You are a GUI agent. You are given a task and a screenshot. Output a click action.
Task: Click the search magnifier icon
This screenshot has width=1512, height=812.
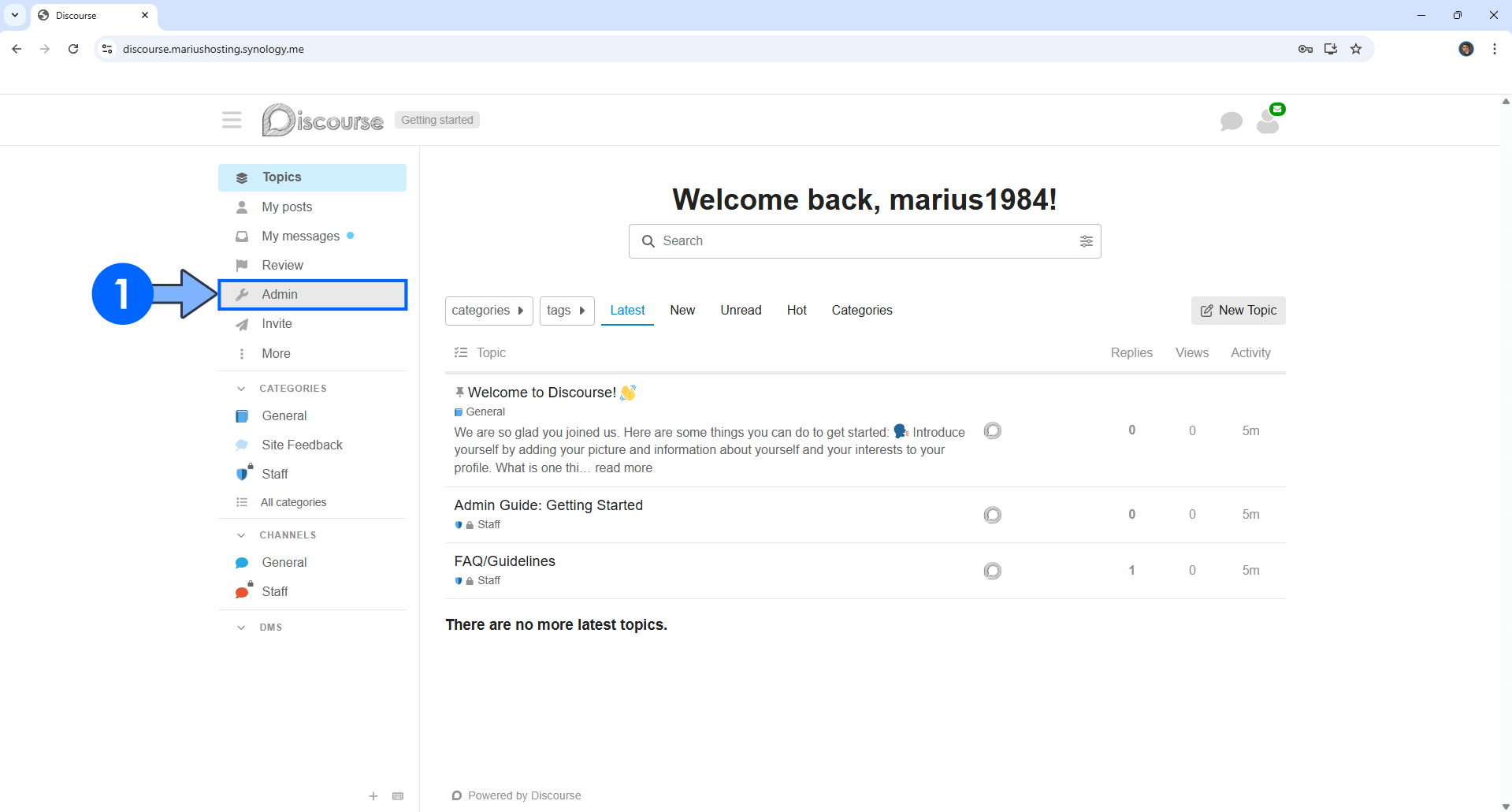(648, 241)
